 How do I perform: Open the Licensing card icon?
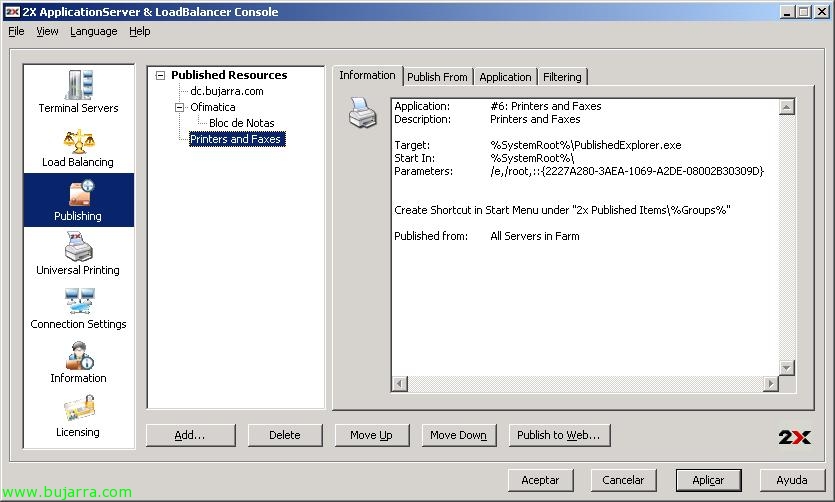[79, 409]
